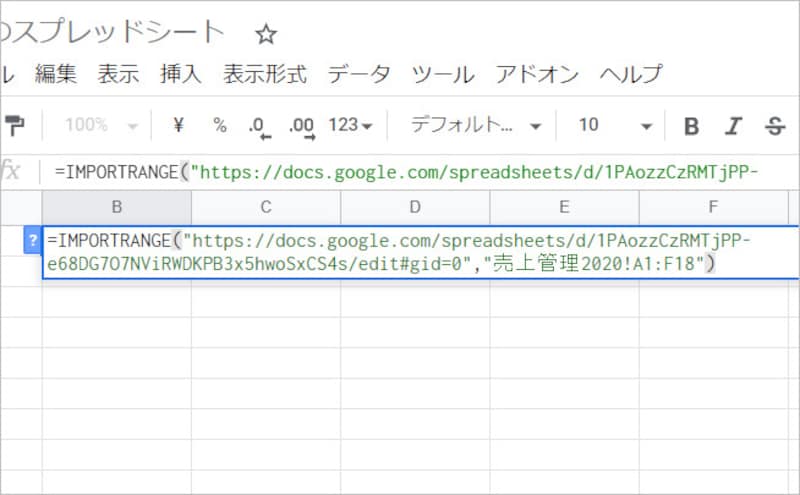Toggle strikethrough formatting
Image resolution: width=800 pixels, height=495 pixels.
[x=774, y=126]
